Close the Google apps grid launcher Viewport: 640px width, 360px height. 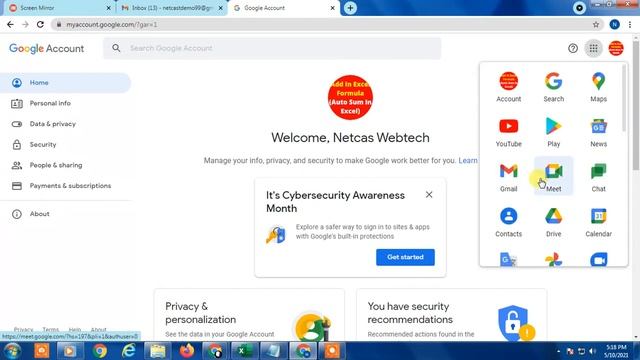[593, 49]
